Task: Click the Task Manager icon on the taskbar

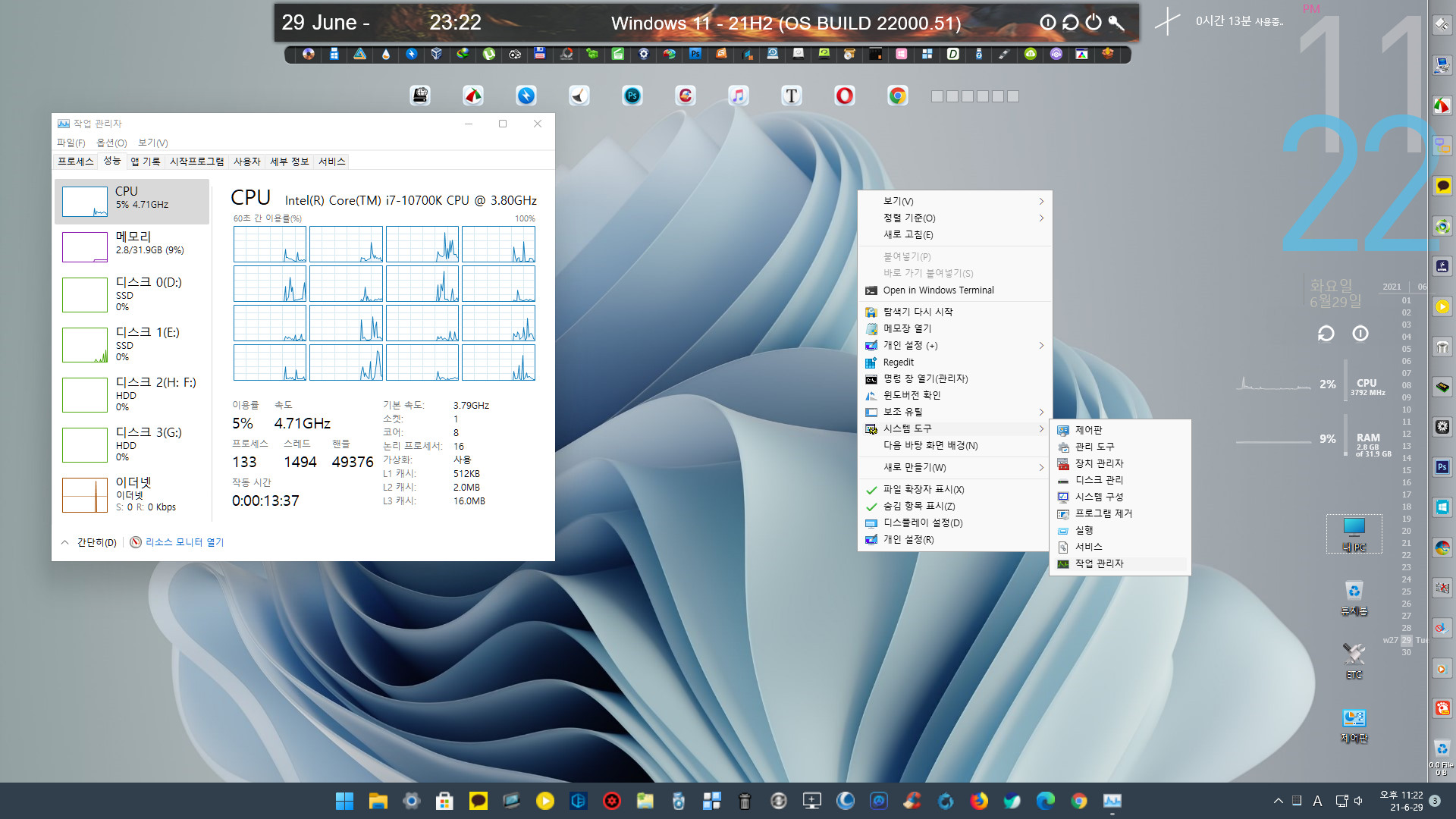Action: (1112, 801)
